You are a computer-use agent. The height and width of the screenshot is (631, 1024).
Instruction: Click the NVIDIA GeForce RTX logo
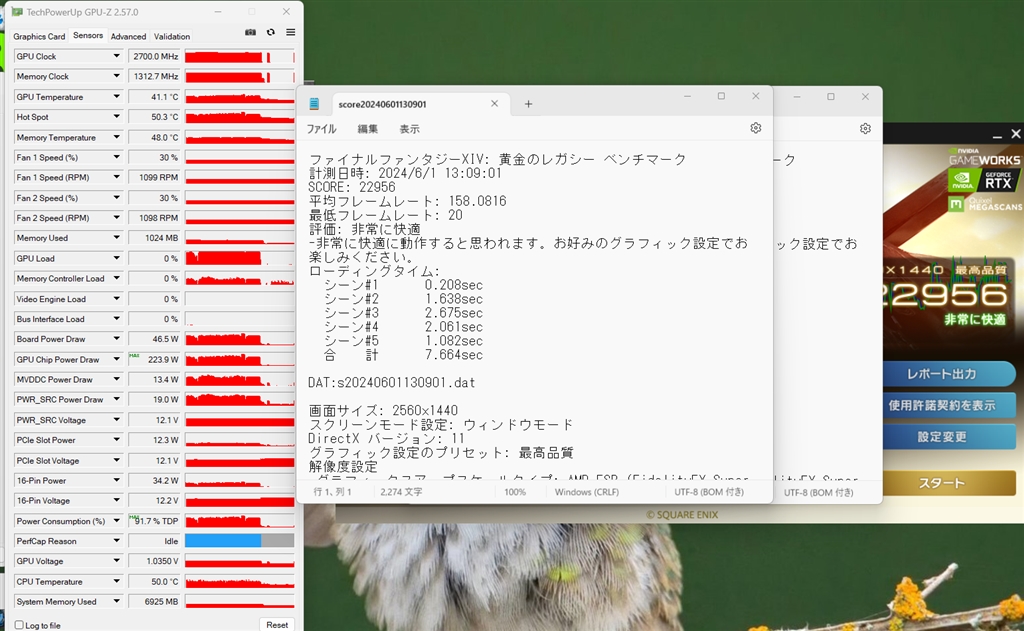tap(984, 180)
